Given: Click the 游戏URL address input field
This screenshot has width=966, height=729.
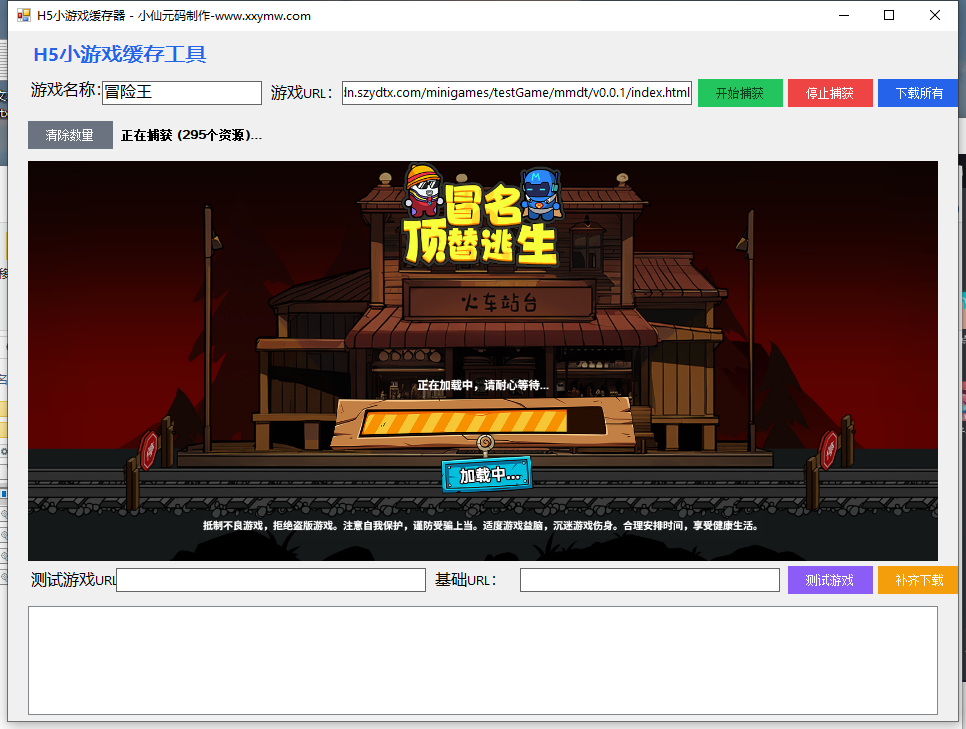Looking at the screenshot, I should coord(516,92).
